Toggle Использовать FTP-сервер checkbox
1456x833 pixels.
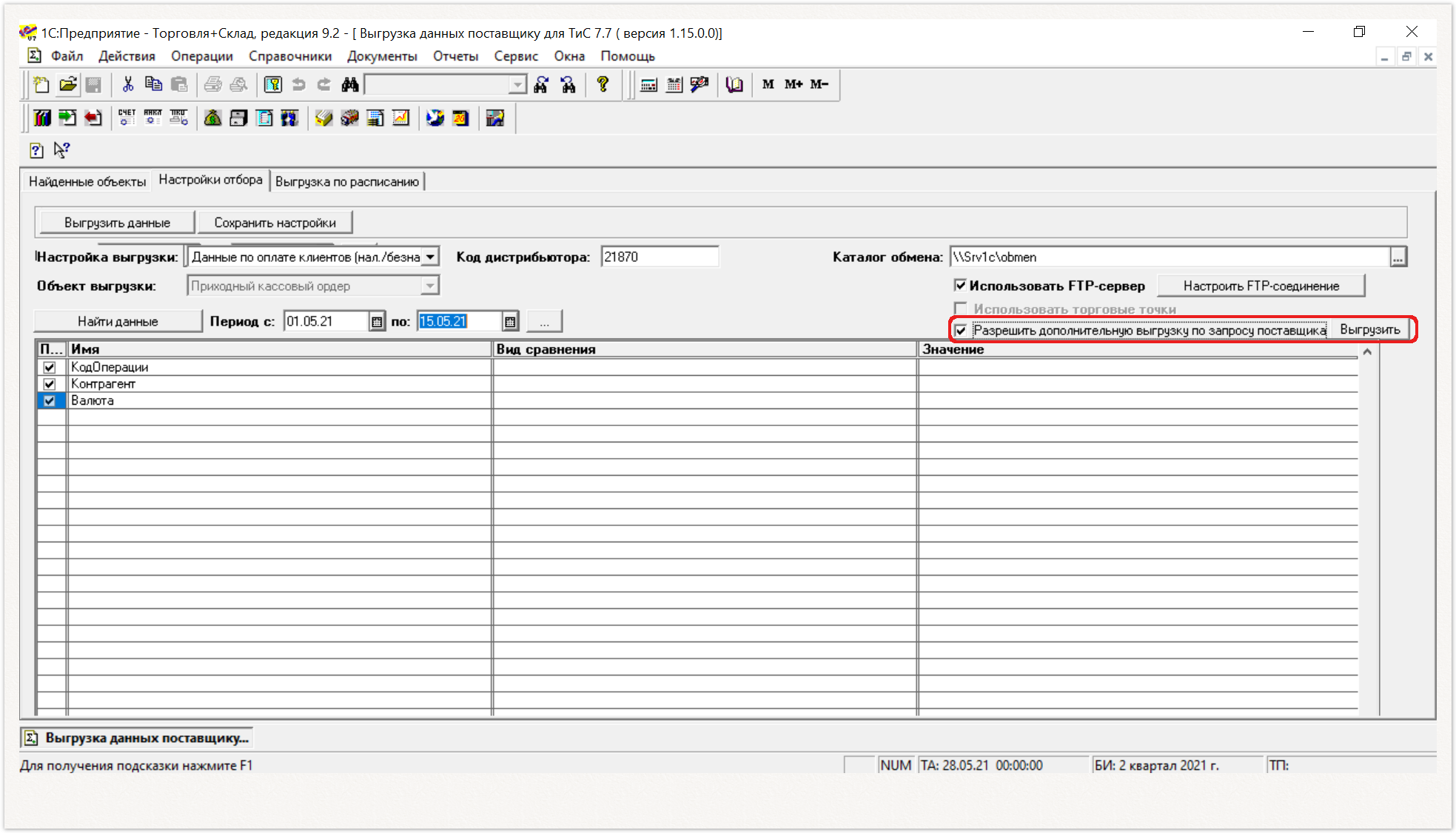[960, 286]
